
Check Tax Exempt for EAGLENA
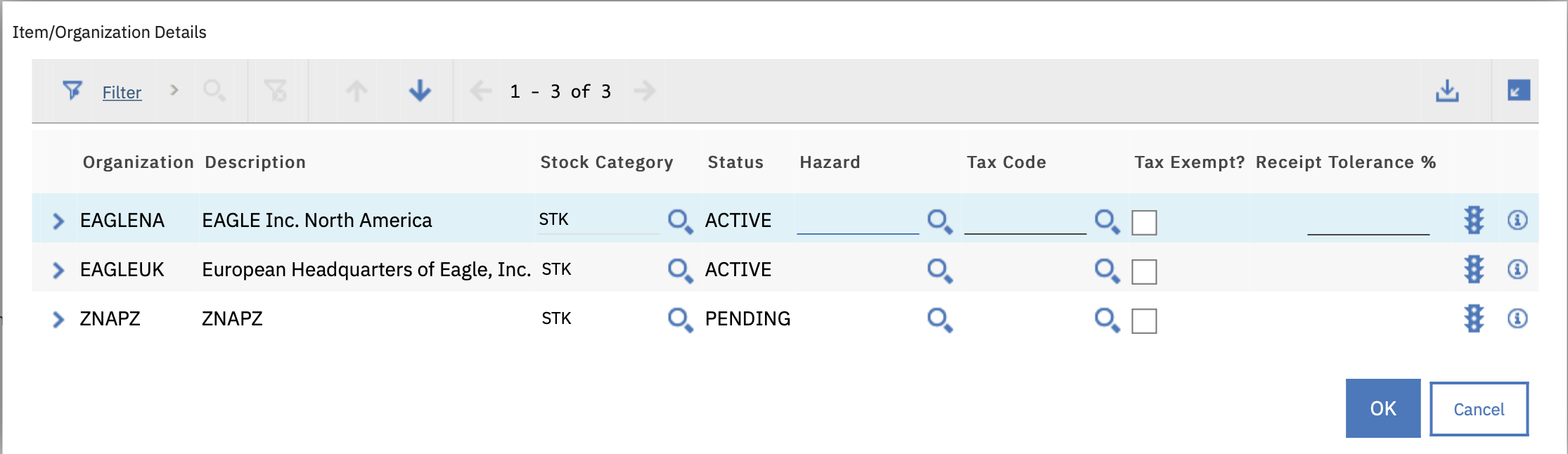point(1144,223)
